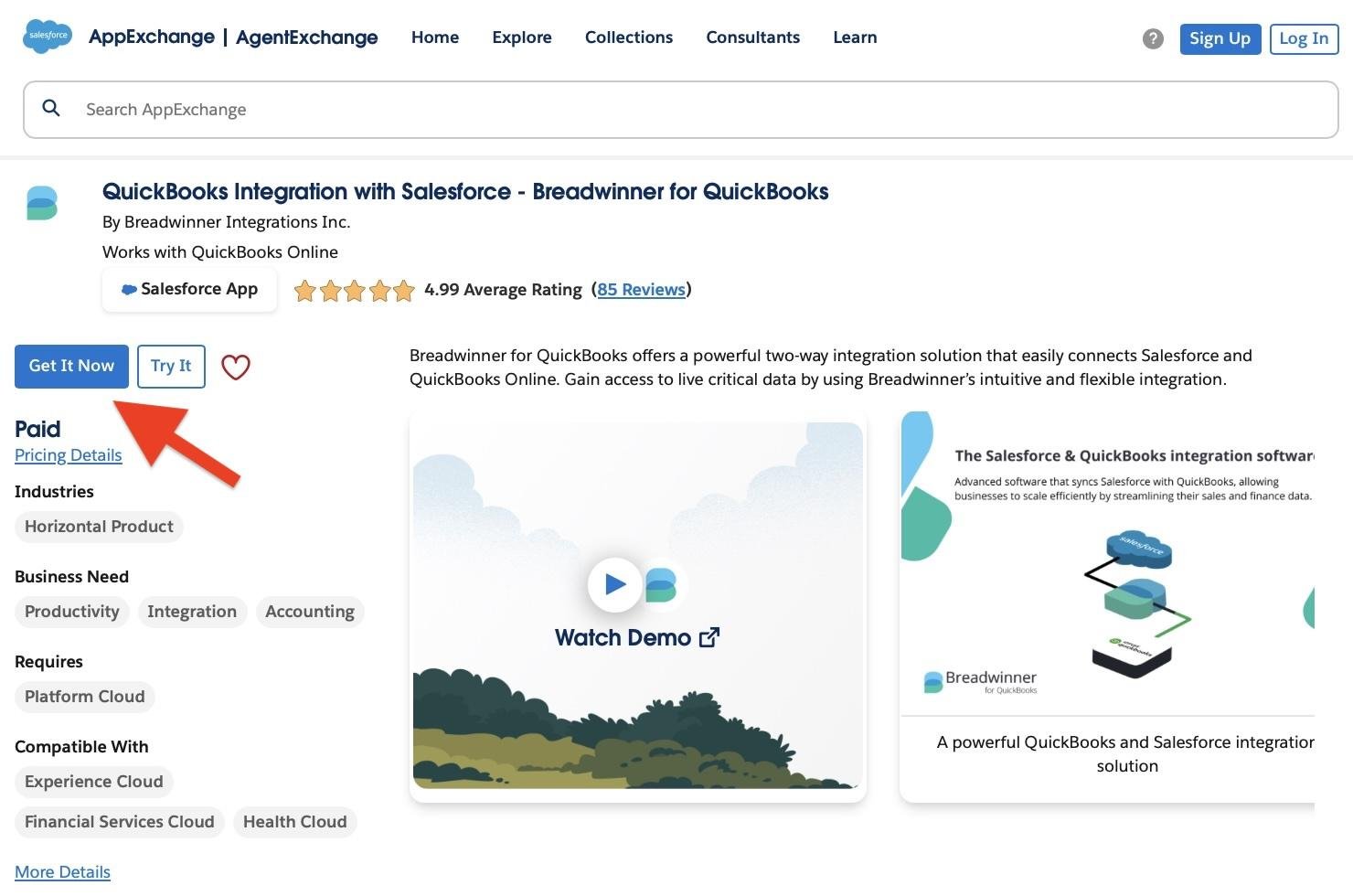Click the search magnifying glass icon

coord(51,108)
